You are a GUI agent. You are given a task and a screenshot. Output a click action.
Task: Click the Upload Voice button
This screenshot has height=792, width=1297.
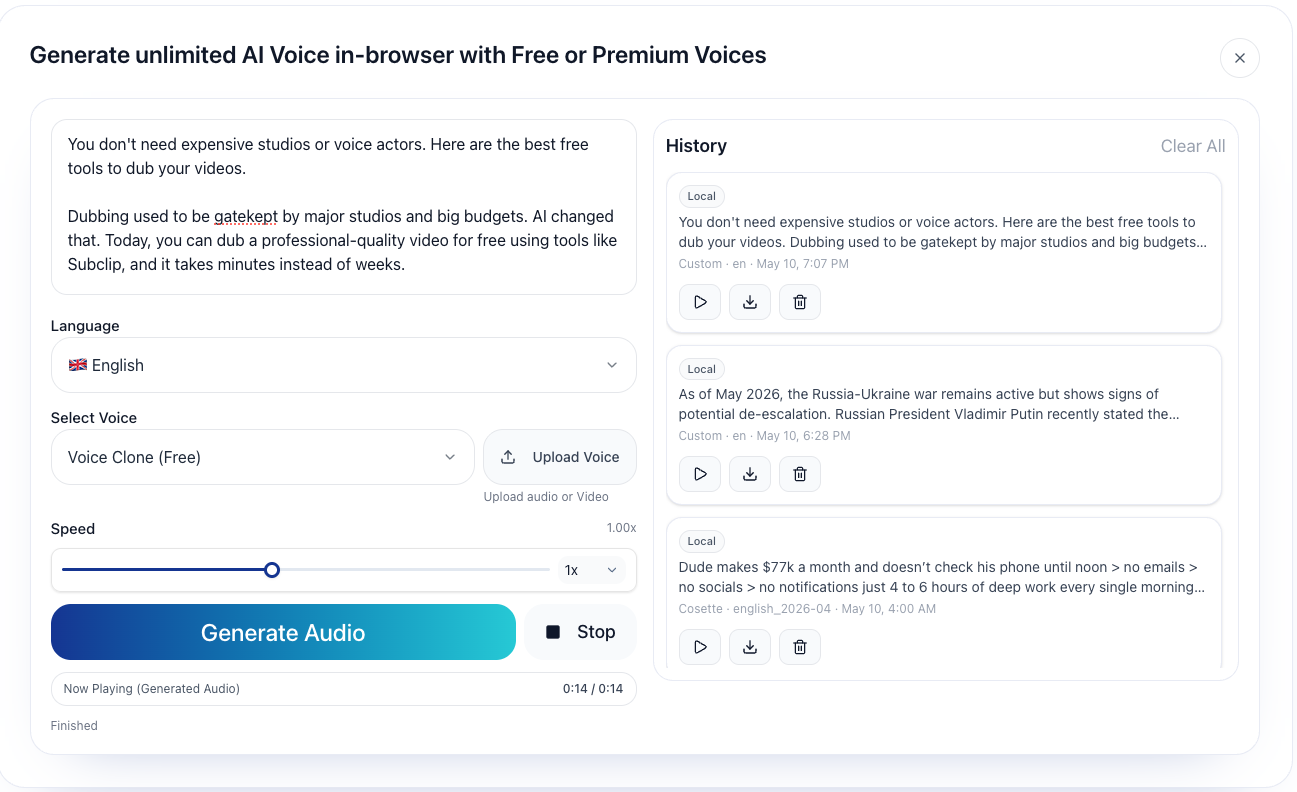(x=560, y=457)
